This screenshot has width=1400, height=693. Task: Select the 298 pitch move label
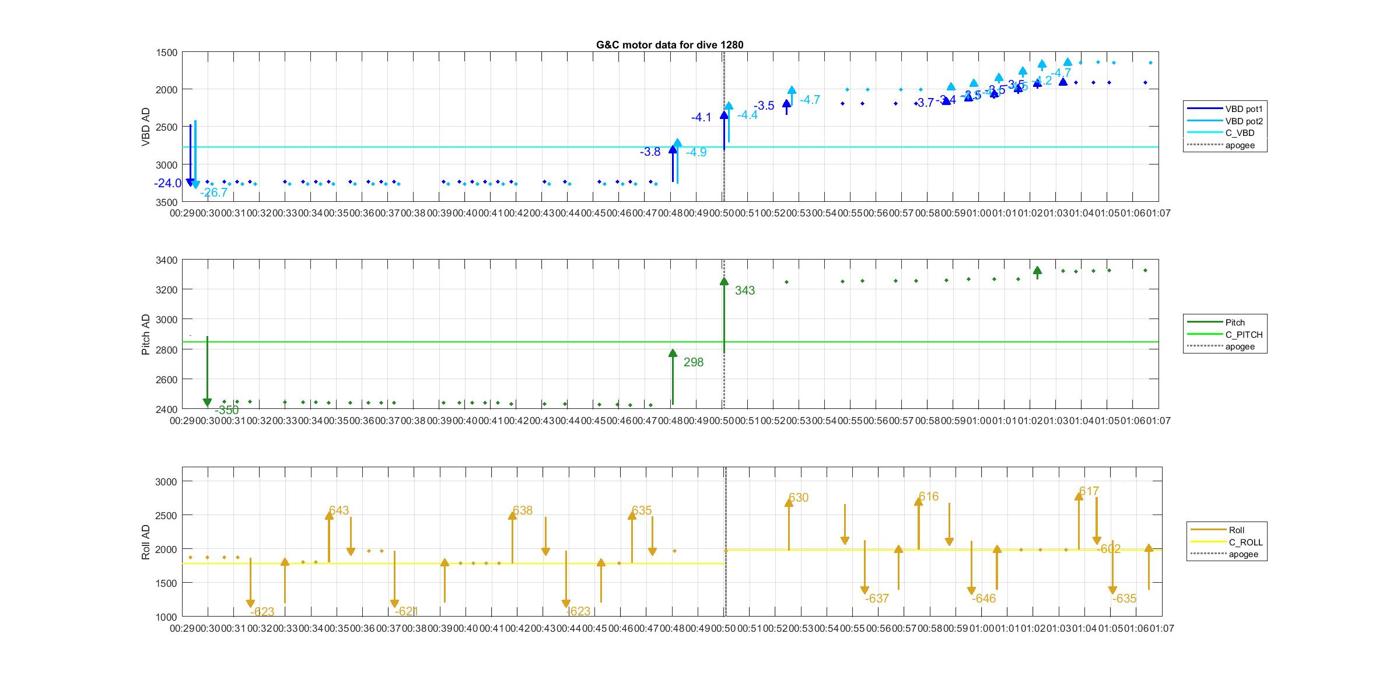point(693,362)
